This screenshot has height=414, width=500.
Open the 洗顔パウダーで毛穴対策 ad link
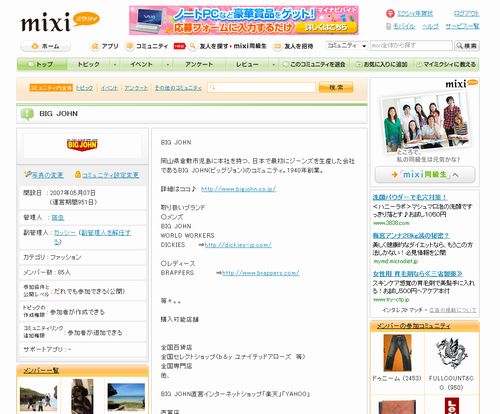pyautogui.click(x=409, y=197)
